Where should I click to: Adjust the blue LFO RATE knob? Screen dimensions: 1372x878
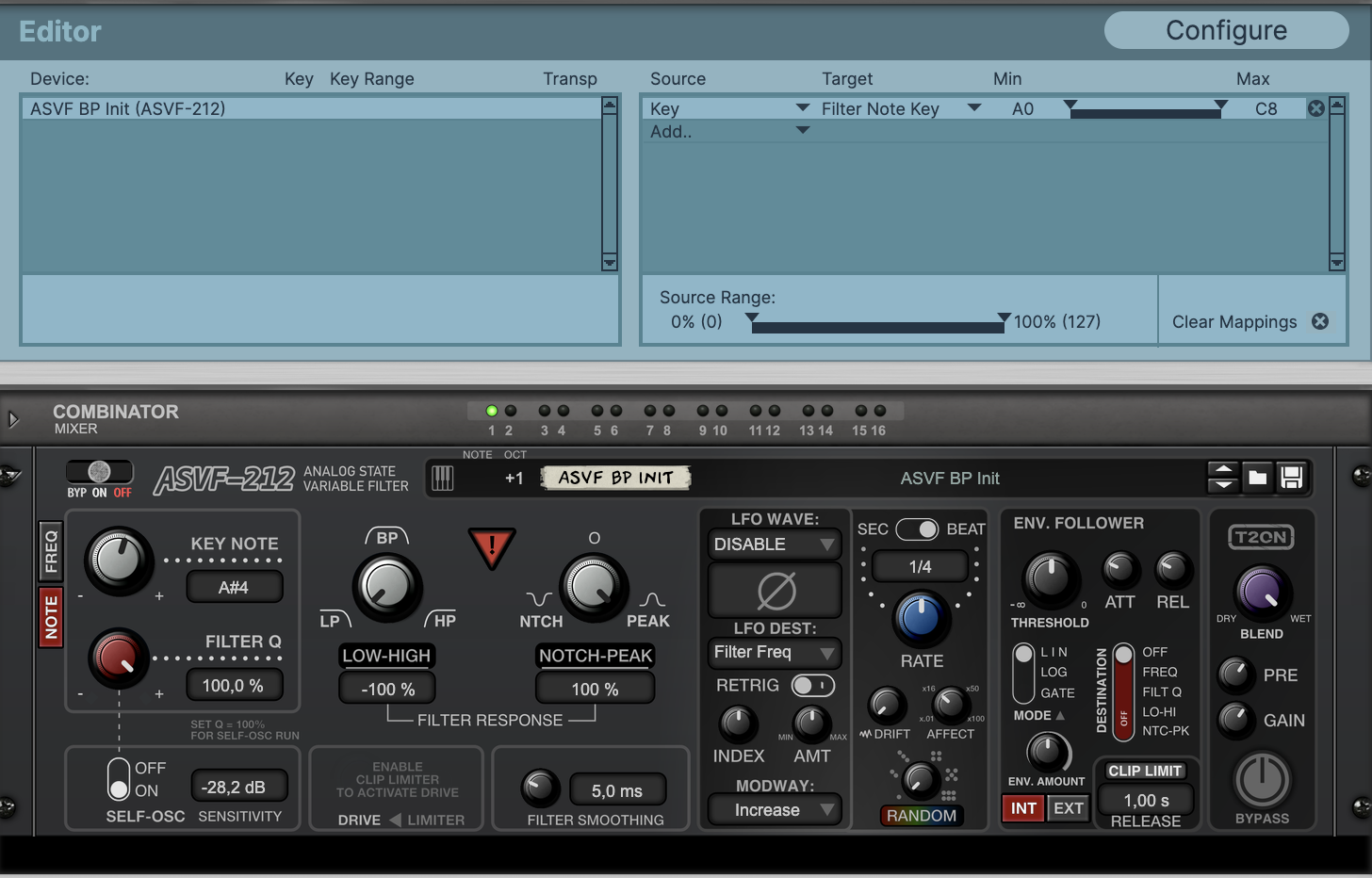point(921,617)
